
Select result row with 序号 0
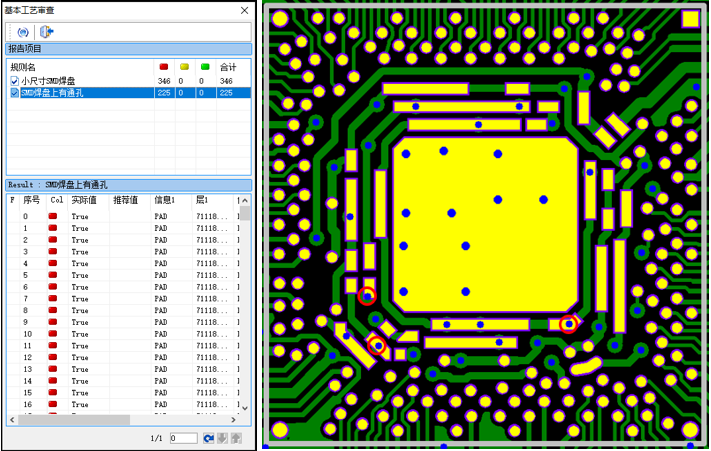[123, 217]
